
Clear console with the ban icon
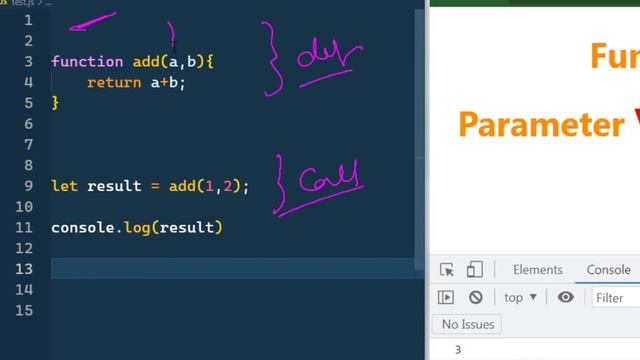pyautogui.click(x=476, y=297)
